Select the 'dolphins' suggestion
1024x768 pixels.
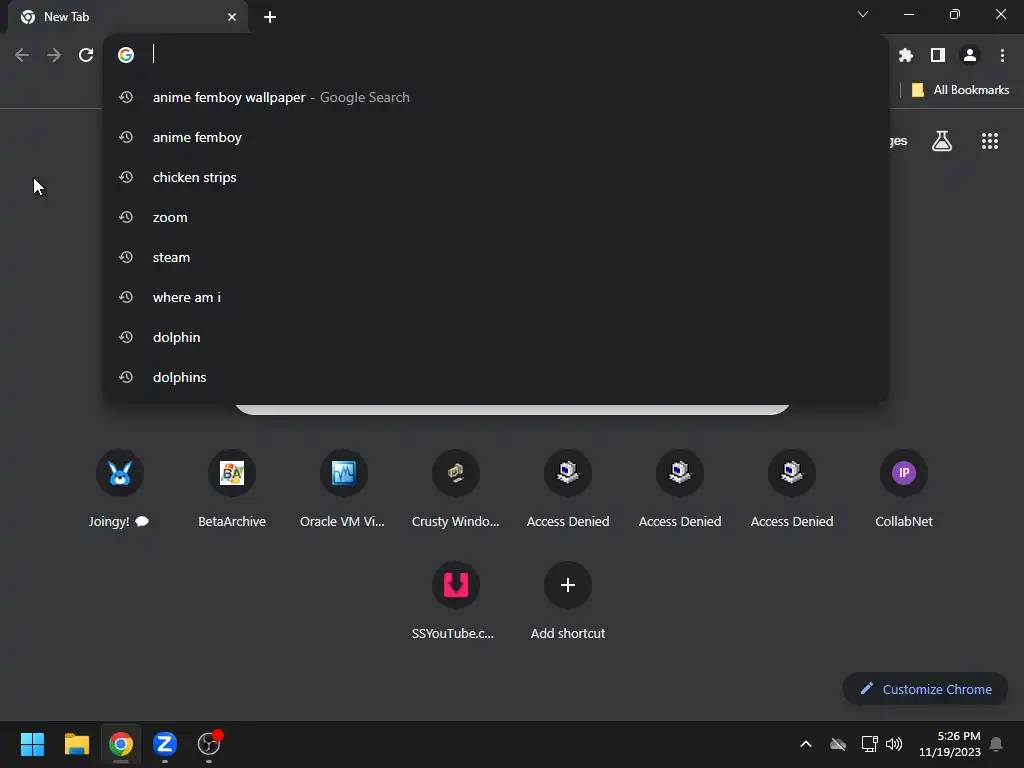[496, 377]
